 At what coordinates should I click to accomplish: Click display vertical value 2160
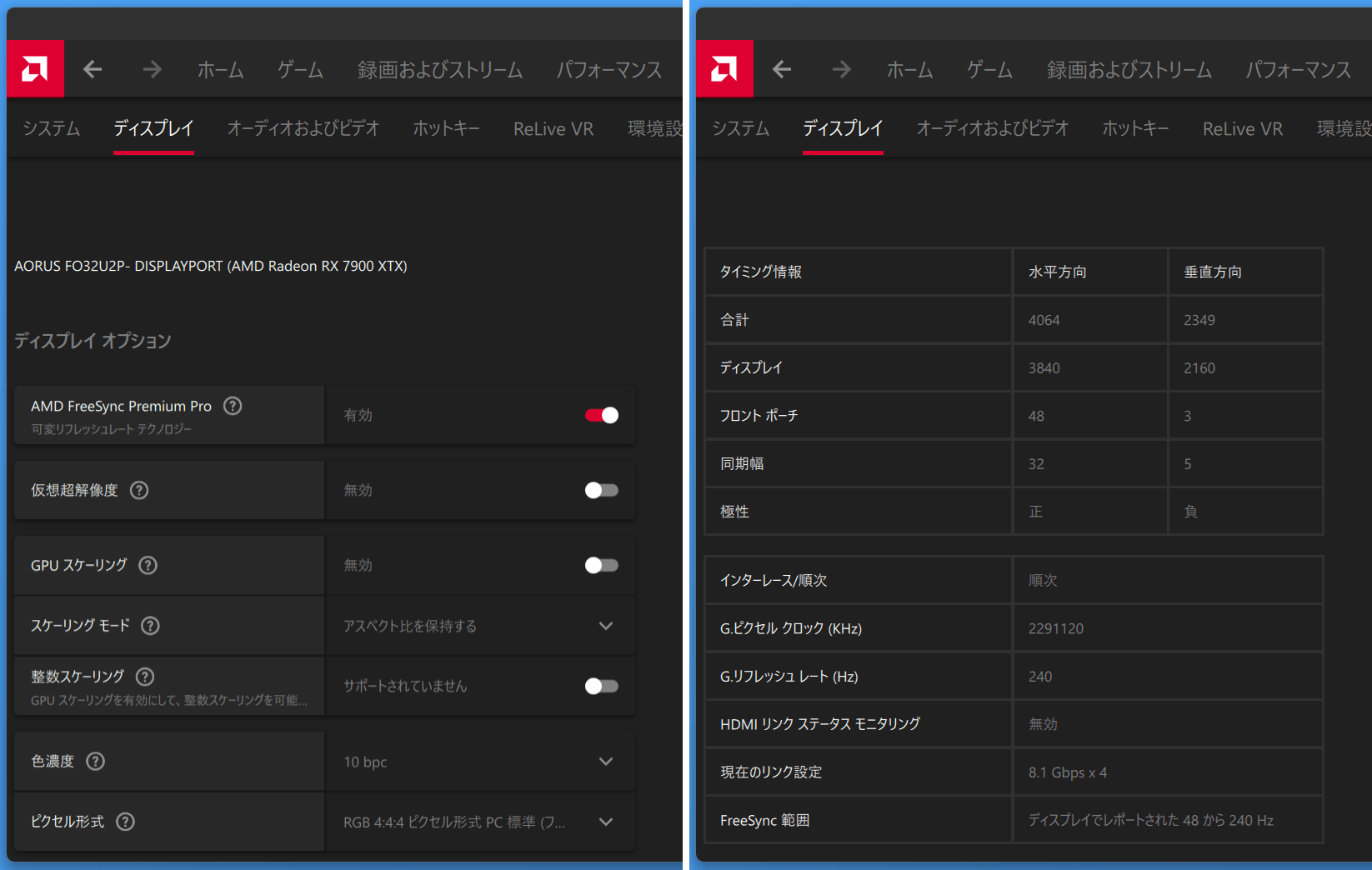click(x=1199, y=368)
